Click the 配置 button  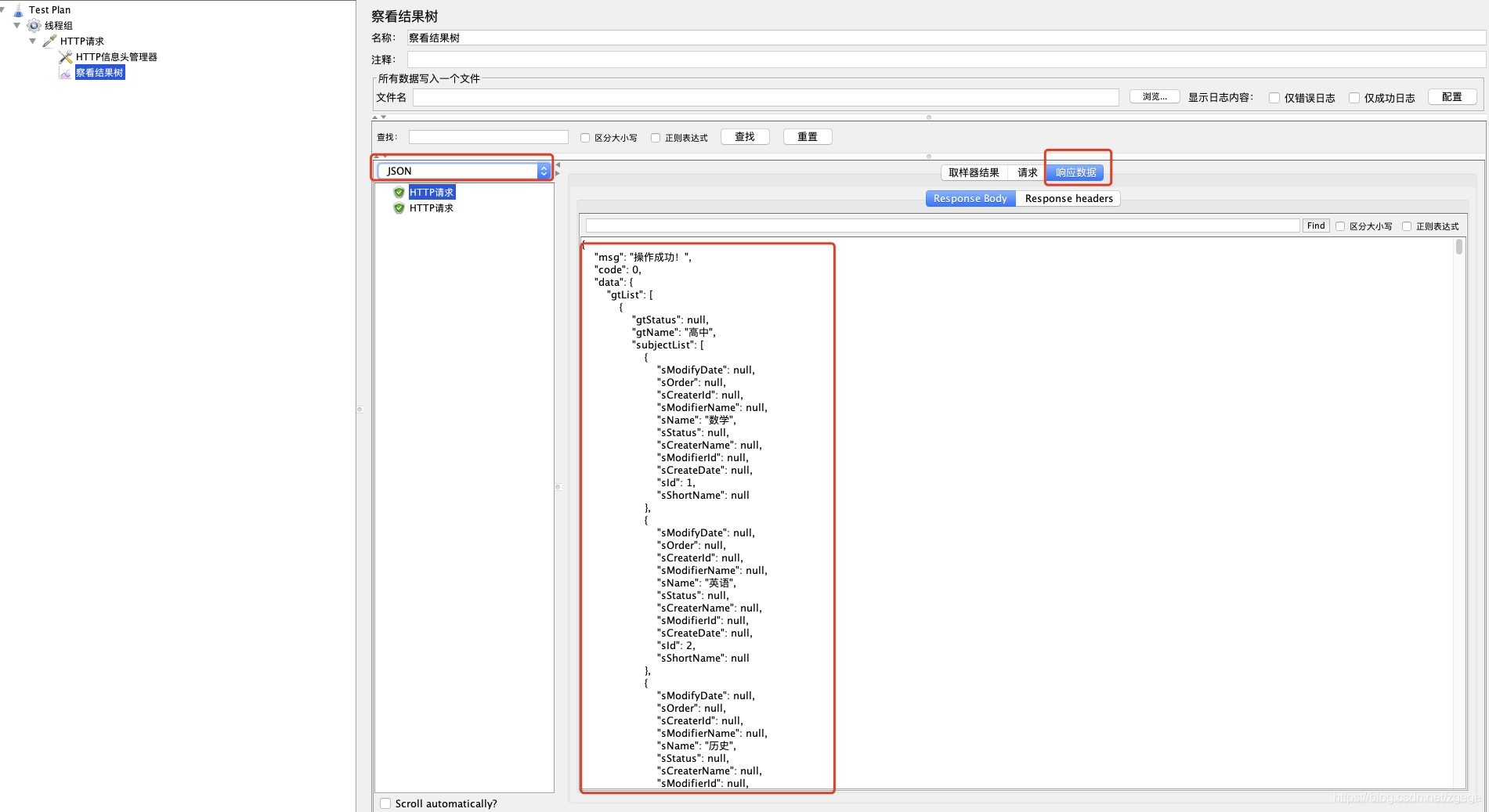coord(1452,97)
